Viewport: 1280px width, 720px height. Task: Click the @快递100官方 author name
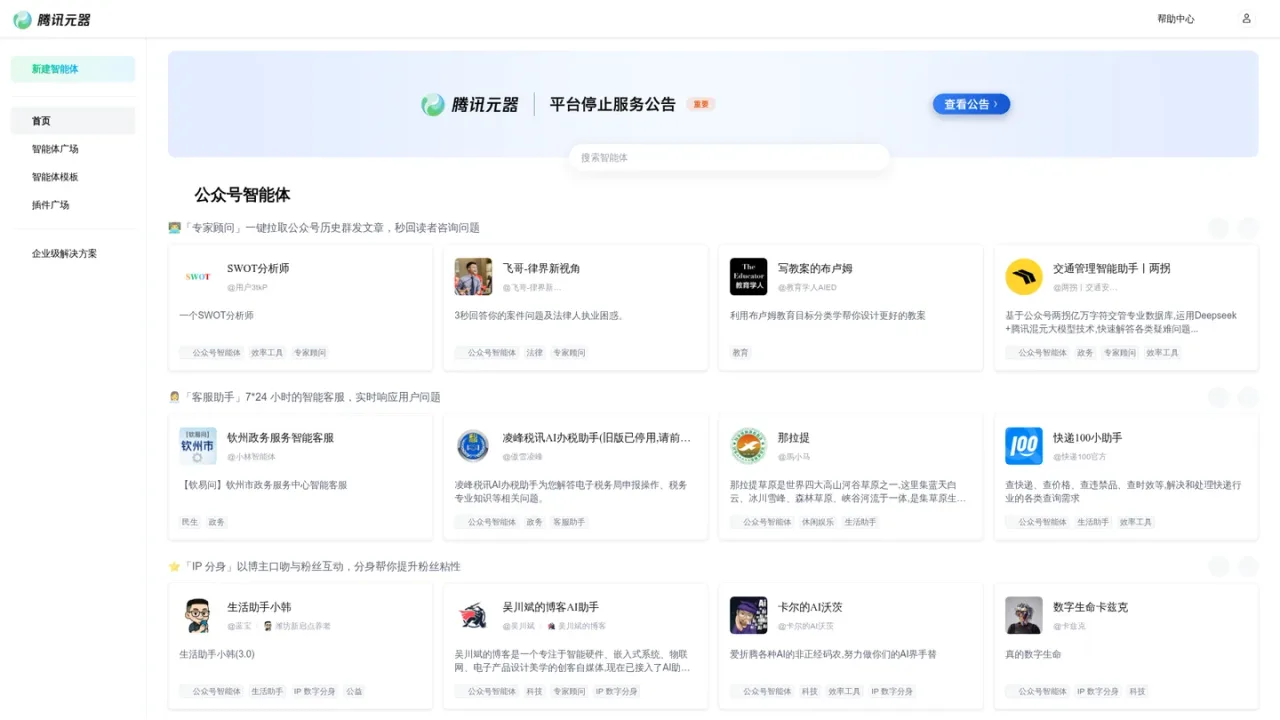(x=1080, y=457)
